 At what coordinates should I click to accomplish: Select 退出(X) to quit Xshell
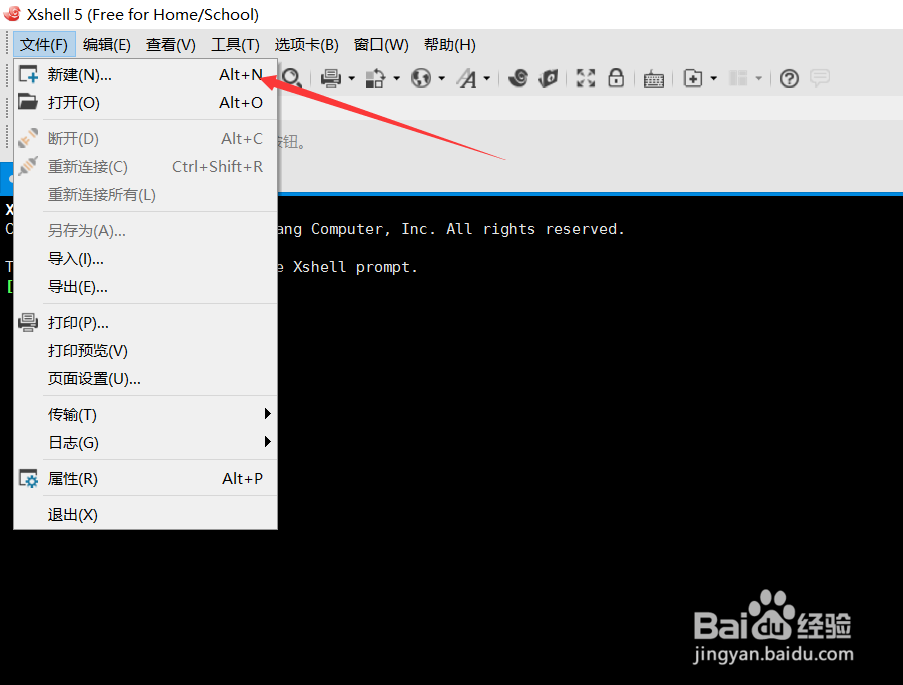pyautogui.click(x=145, y=514)
